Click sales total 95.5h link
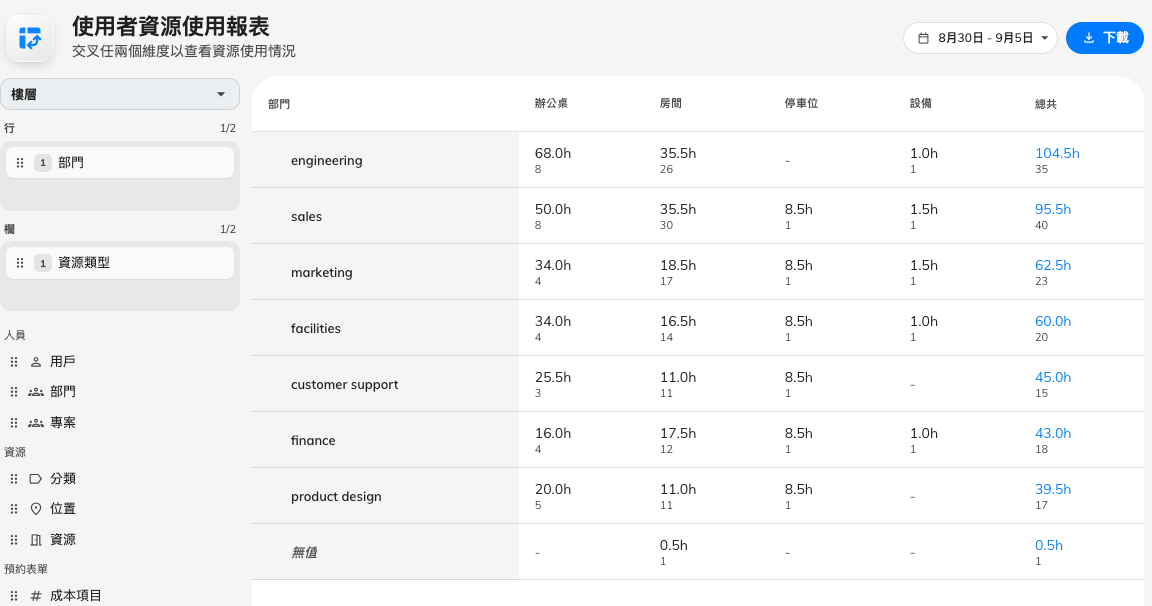1152x606 pixels. (x=1053, y=209)
